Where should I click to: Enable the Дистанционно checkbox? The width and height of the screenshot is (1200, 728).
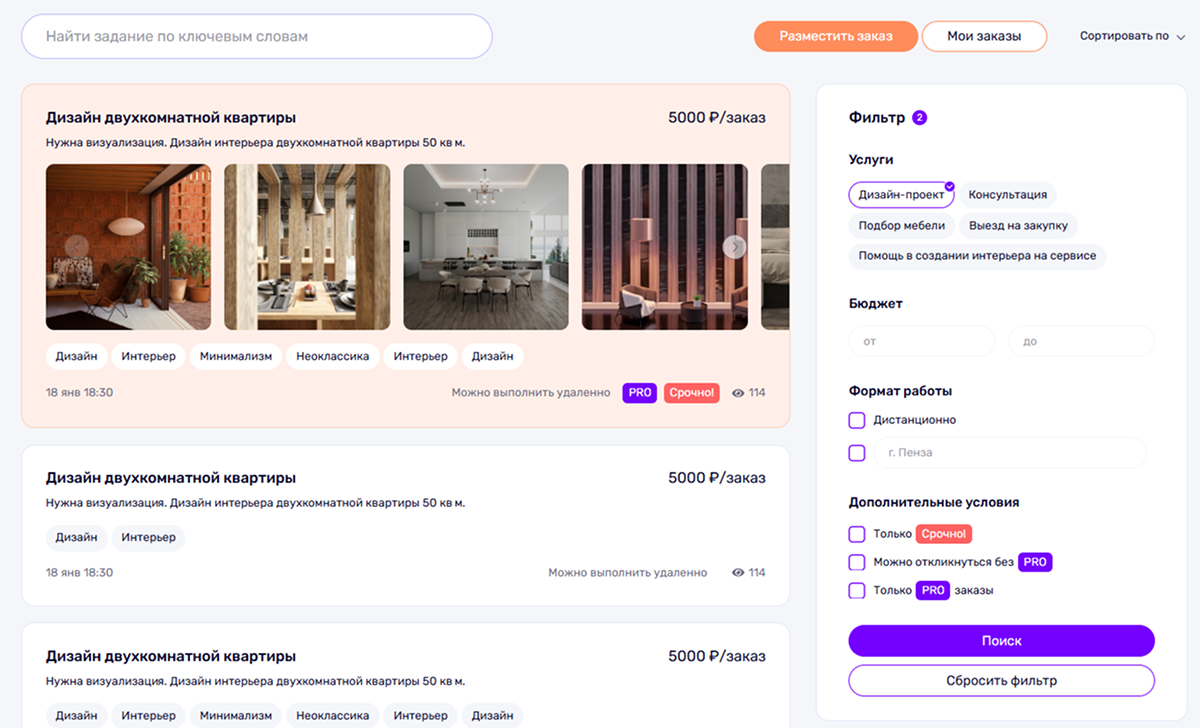857,420
